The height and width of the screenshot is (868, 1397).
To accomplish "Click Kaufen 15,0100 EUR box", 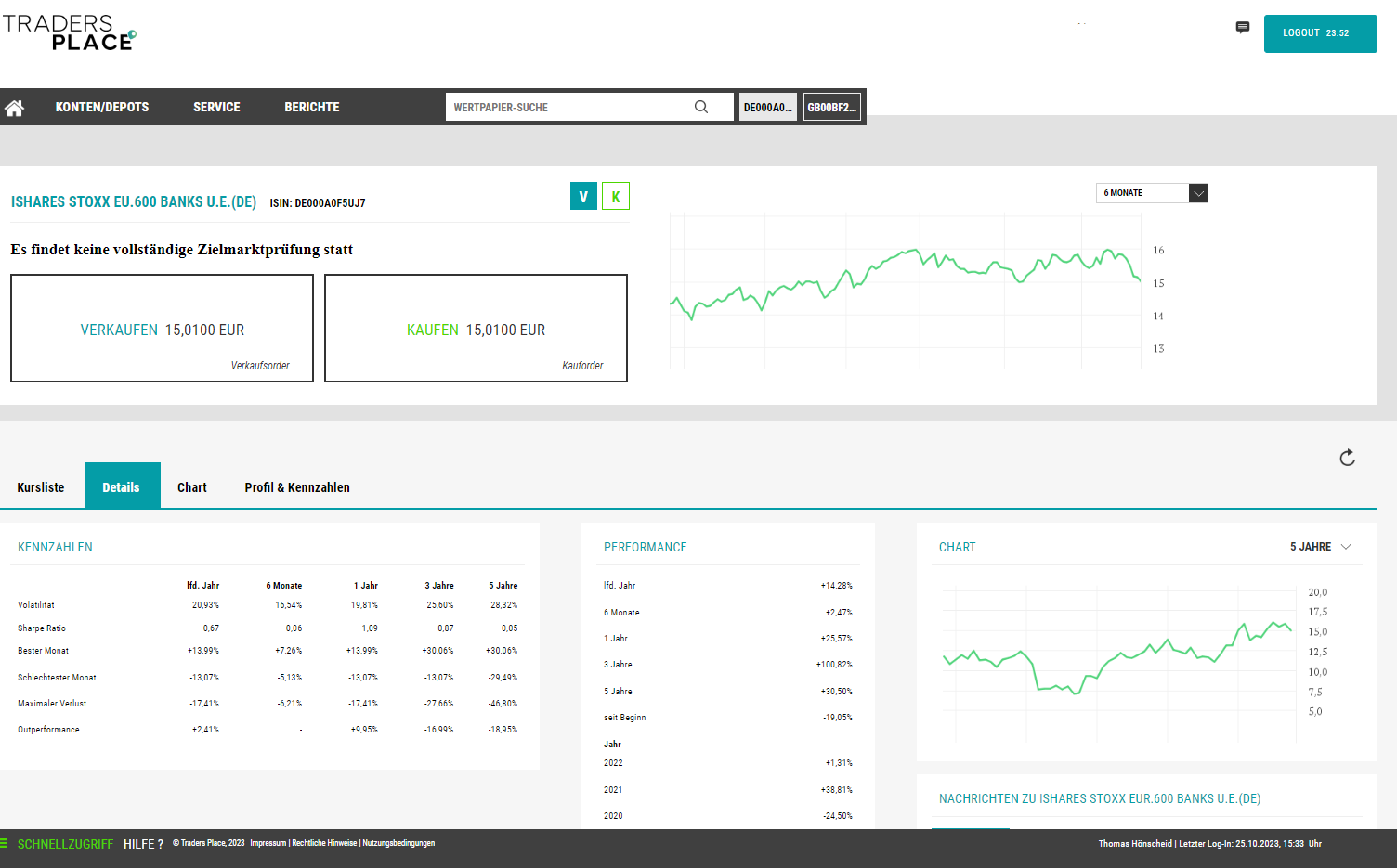I will (x=476, y=328).
